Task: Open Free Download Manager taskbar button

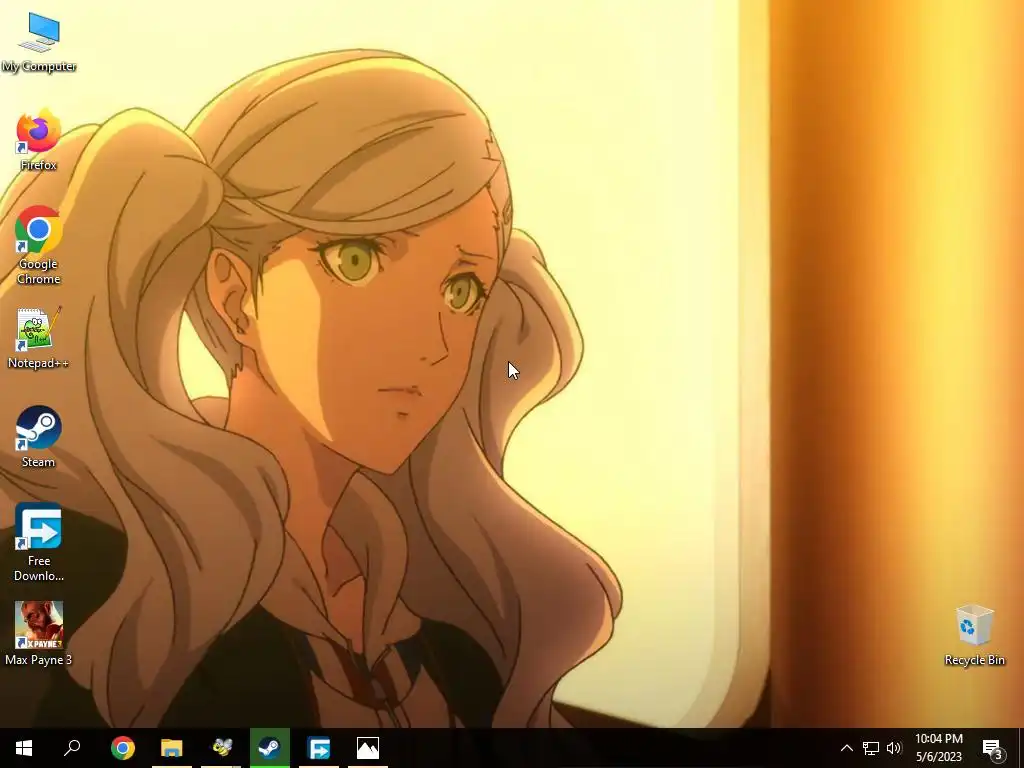Action: 319,748
